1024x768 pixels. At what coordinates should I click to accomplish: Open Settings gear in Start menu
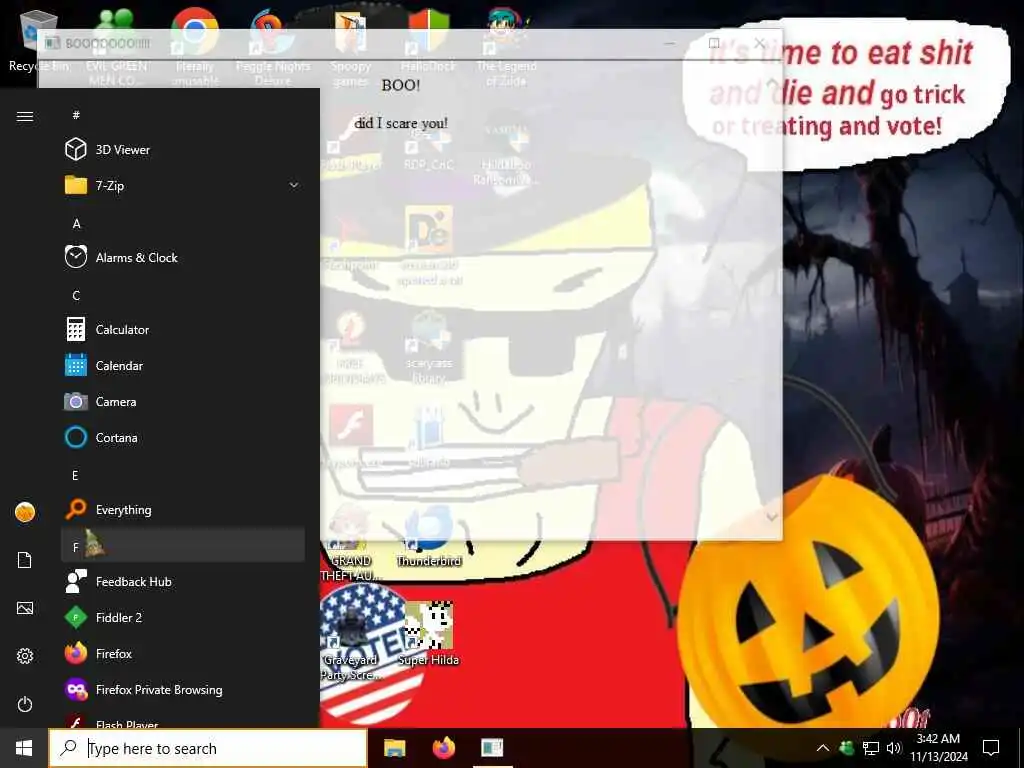tap(25, 656)
